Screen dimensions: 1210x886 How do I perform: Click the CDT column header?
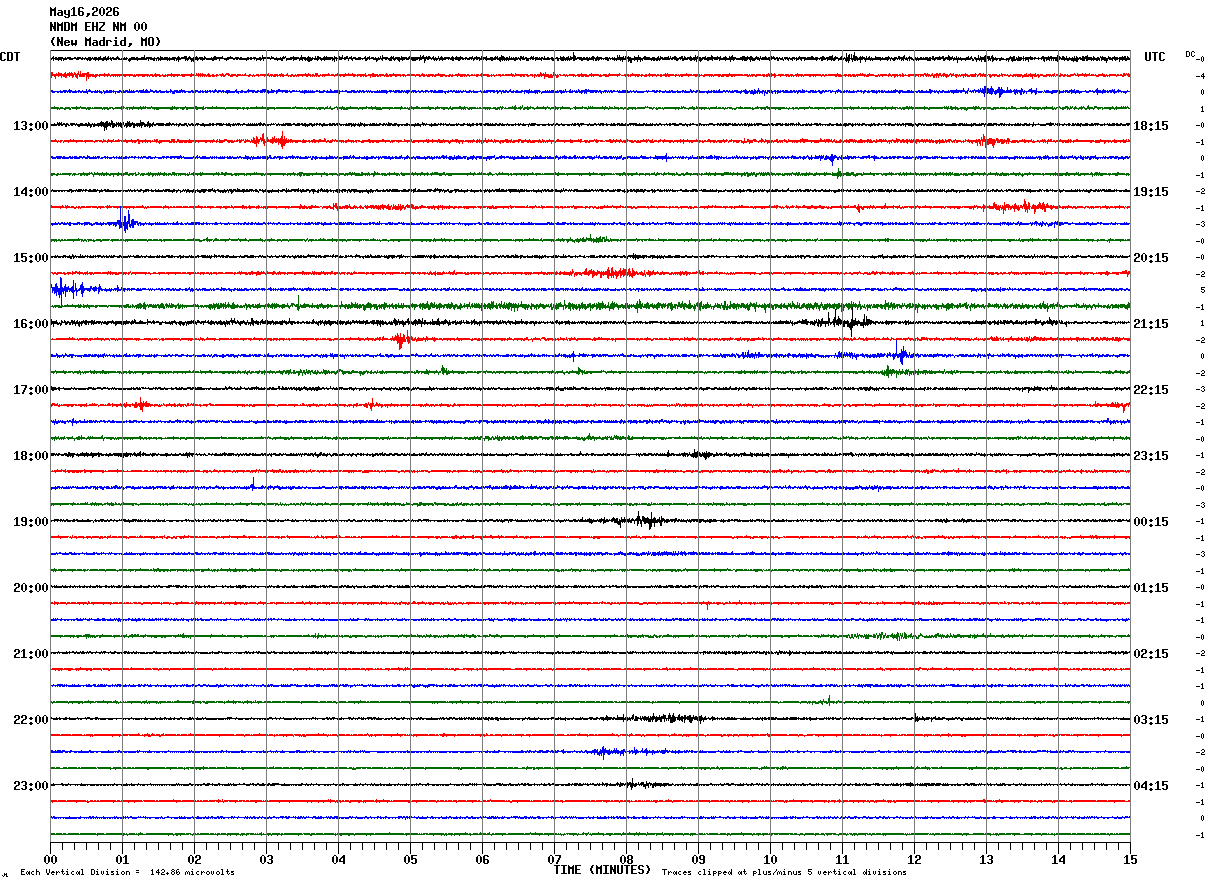click(x=10, y=57)
